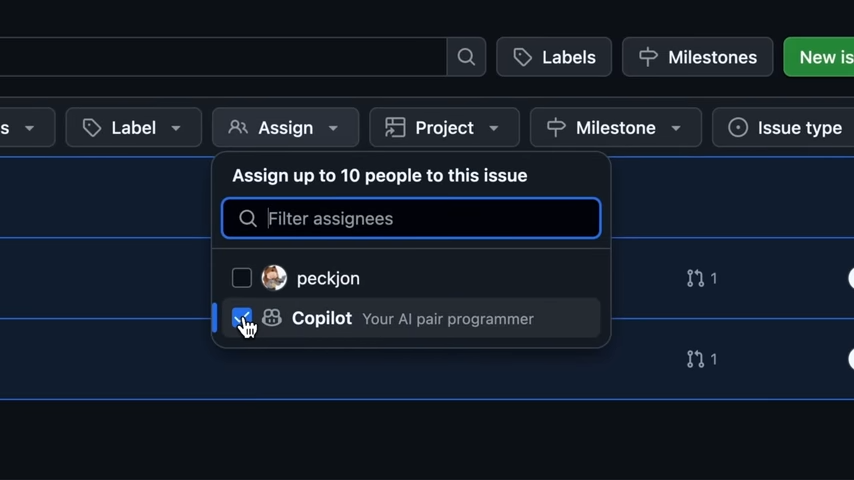Image resolution: width=854 pixels, height=480 pixels.
Task: Click the search magnifier button
Action: pyautogui.click(x=466, y=57)
